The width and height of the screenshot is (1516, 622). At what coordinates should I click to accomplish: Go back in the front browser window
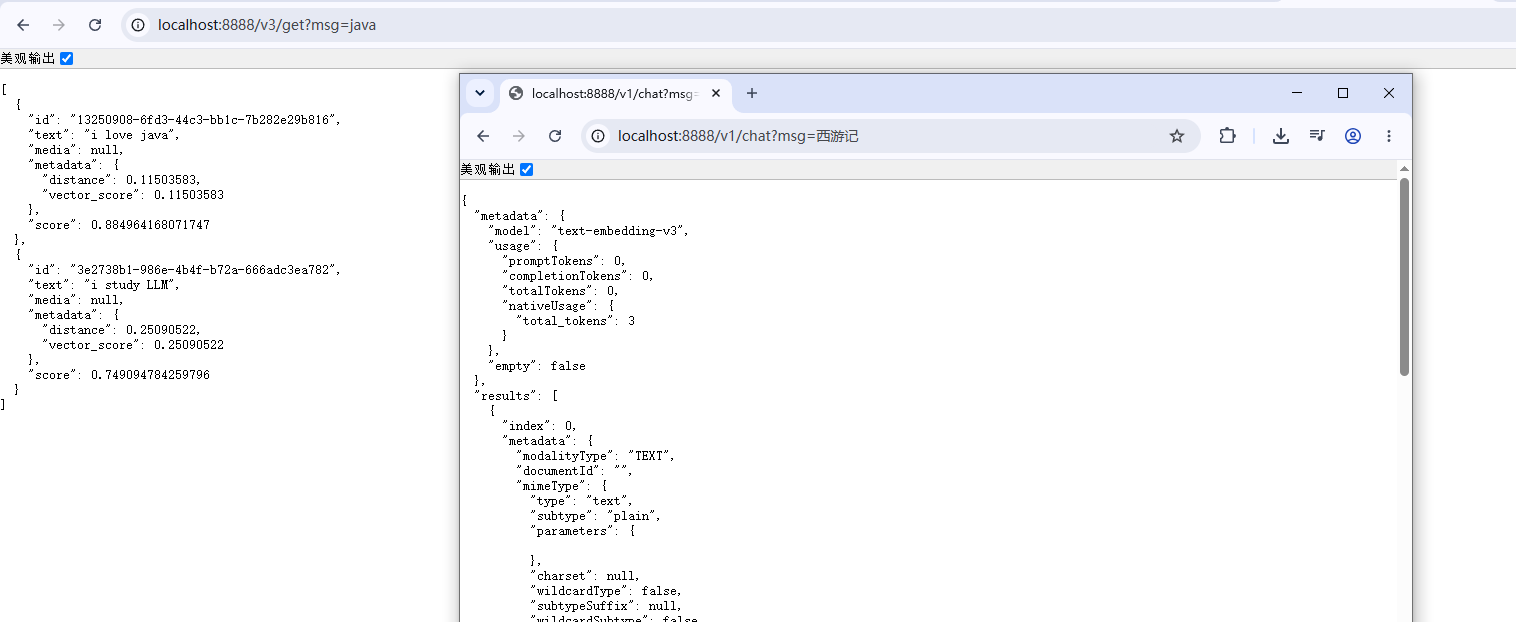click(x=483, y=136)
